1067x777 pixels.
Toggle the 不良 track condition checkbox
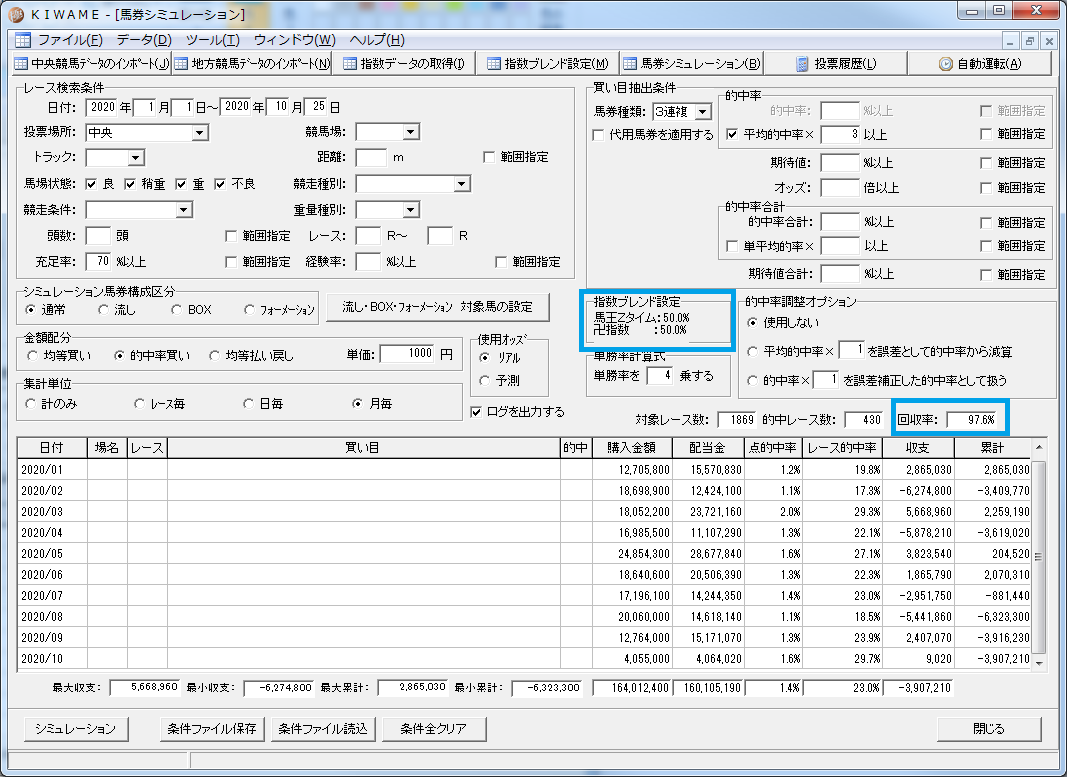pyautogui.click(x=220, y=184)
